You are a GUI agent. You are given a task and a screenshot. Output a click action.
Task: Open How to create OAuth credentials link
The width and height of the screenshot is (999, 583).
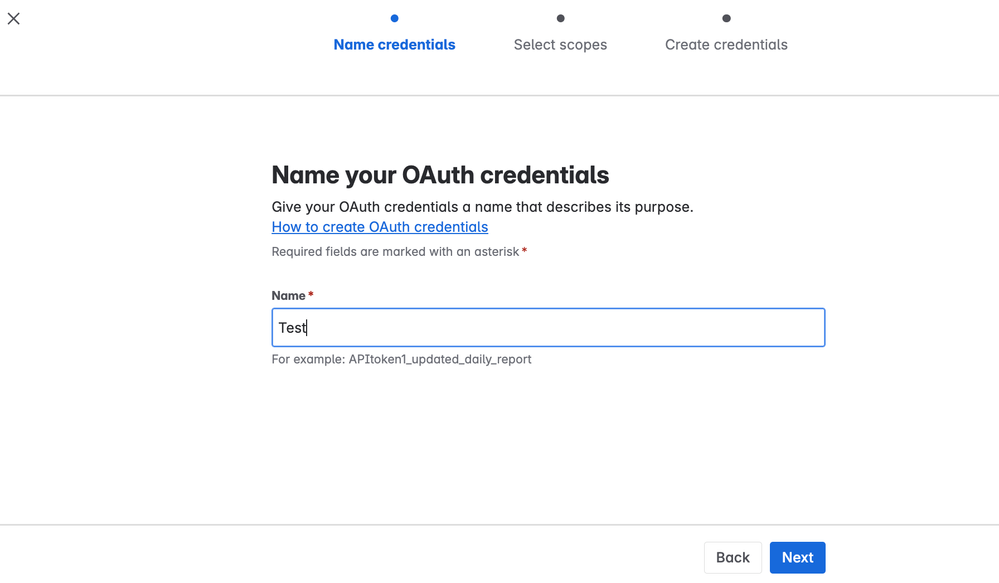tap(380, 227)
